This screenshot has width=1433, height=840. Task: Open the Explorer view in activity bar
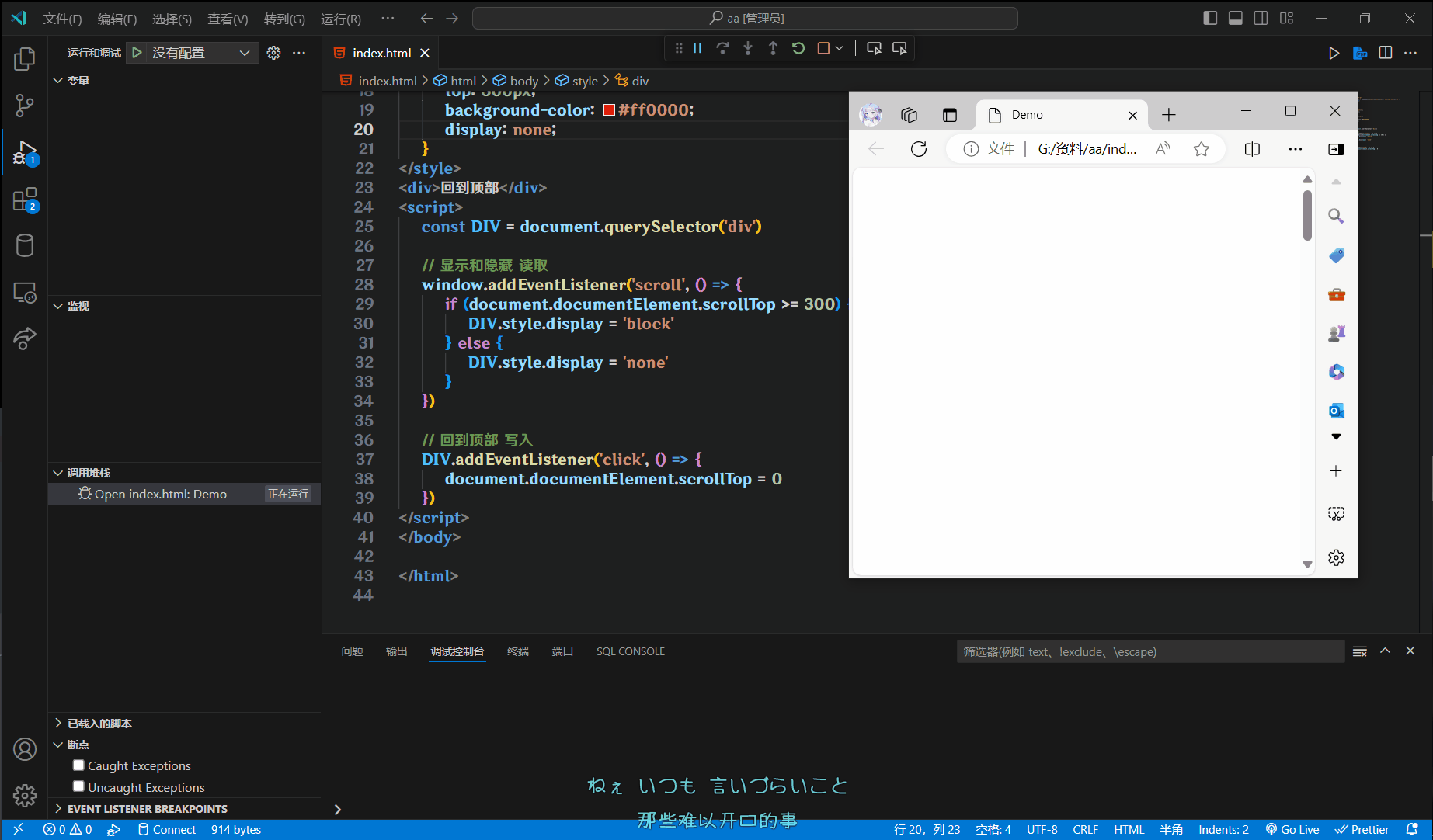25,59
